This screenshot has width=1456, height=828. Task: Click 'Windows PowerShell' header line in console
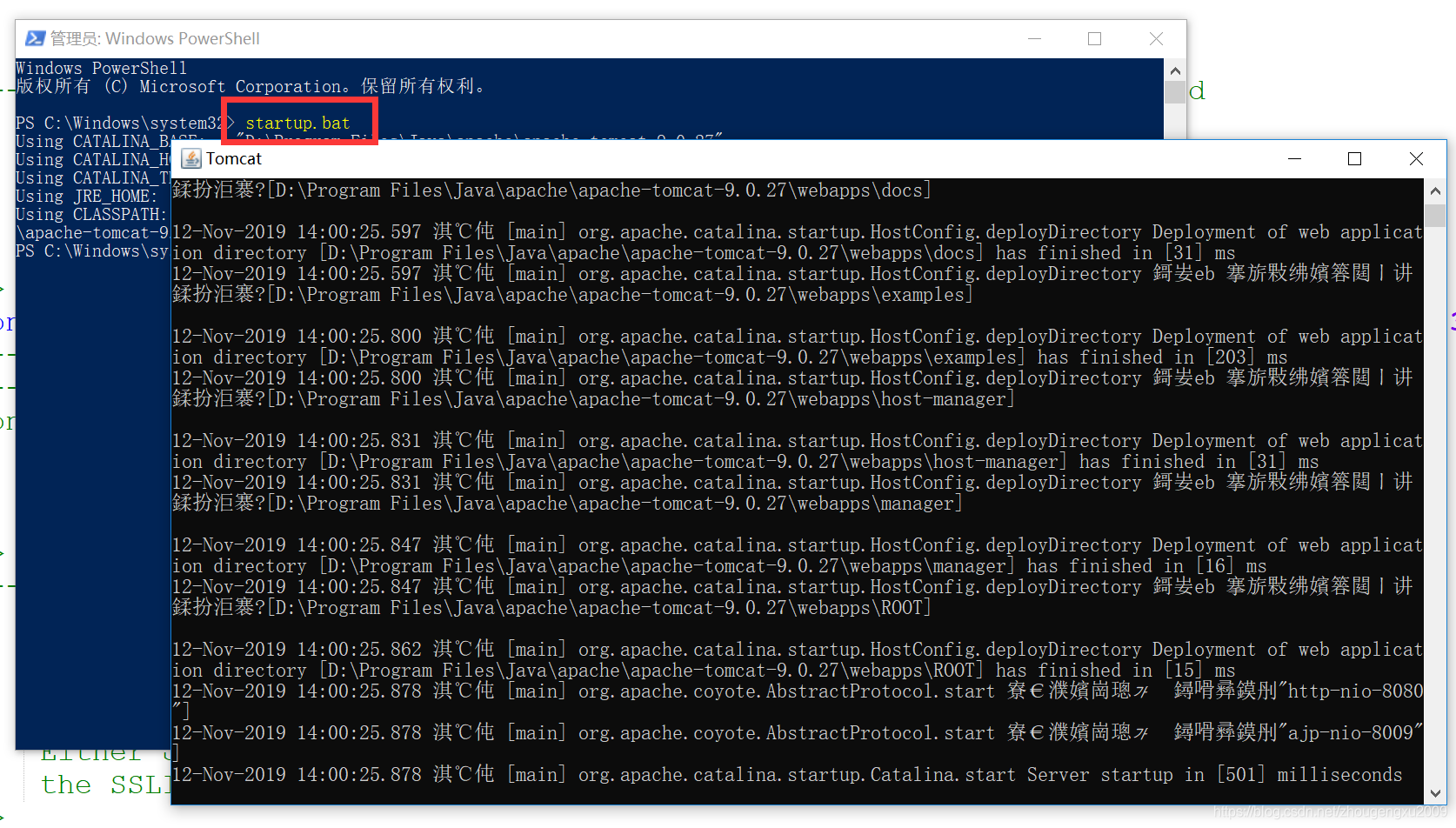(101, 68)
